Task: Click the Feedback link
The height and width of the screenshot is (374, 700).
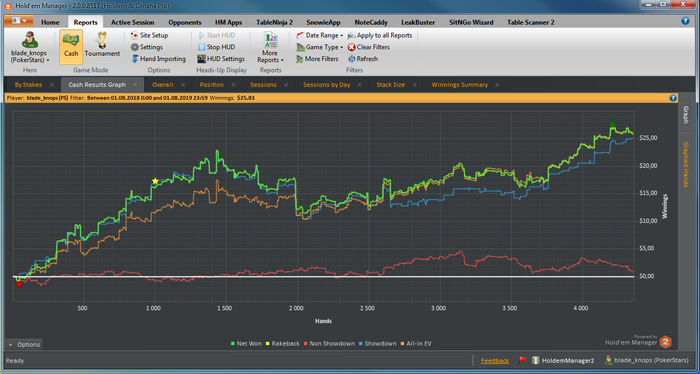Action: point(495,361)
